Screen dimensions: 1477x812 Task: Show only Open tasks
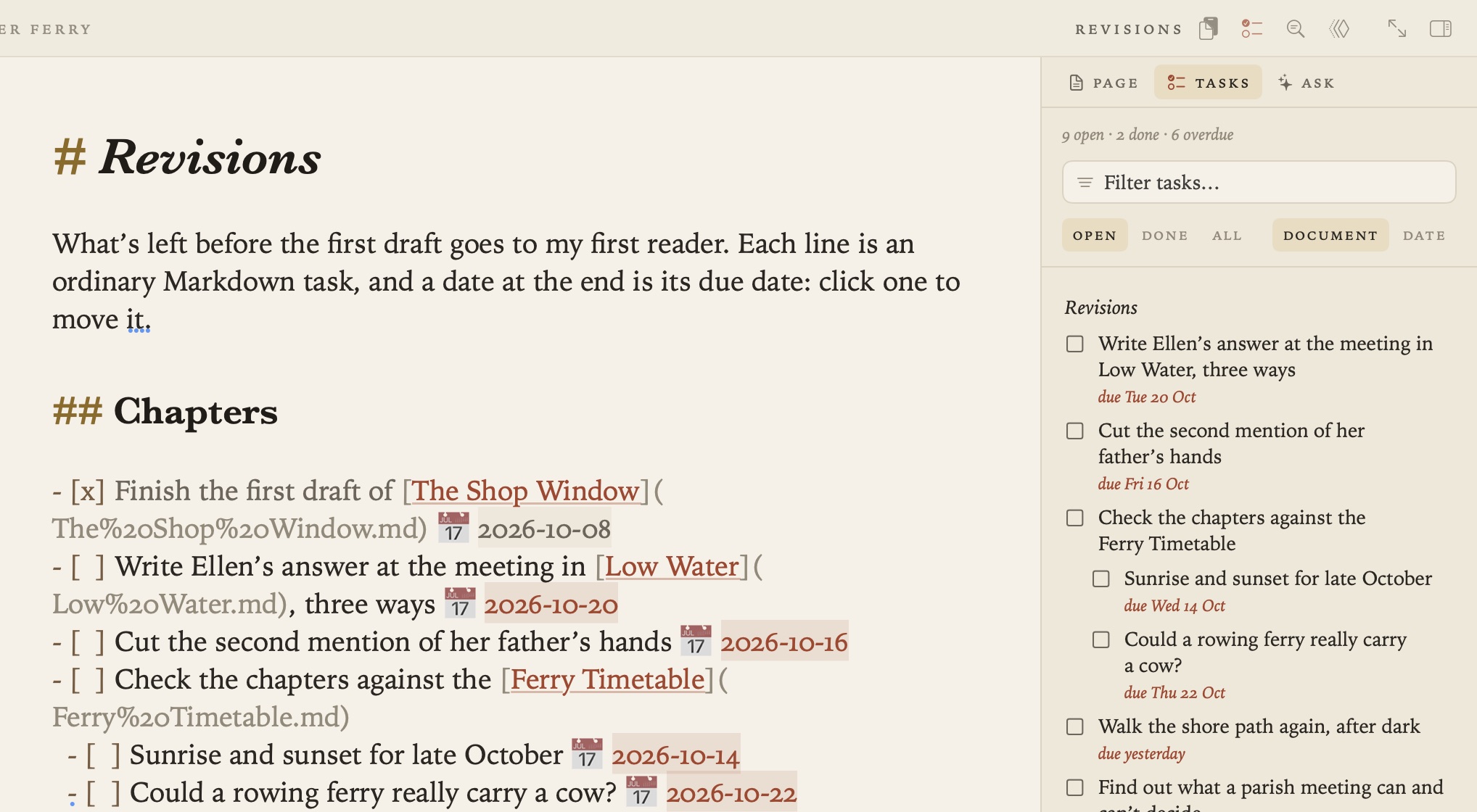[1095, 236]
